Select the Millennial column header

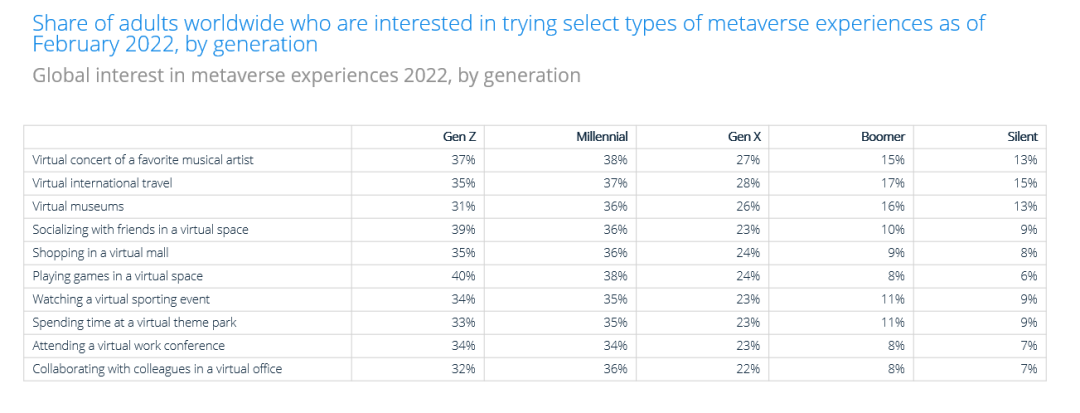[x=602, y=136]
